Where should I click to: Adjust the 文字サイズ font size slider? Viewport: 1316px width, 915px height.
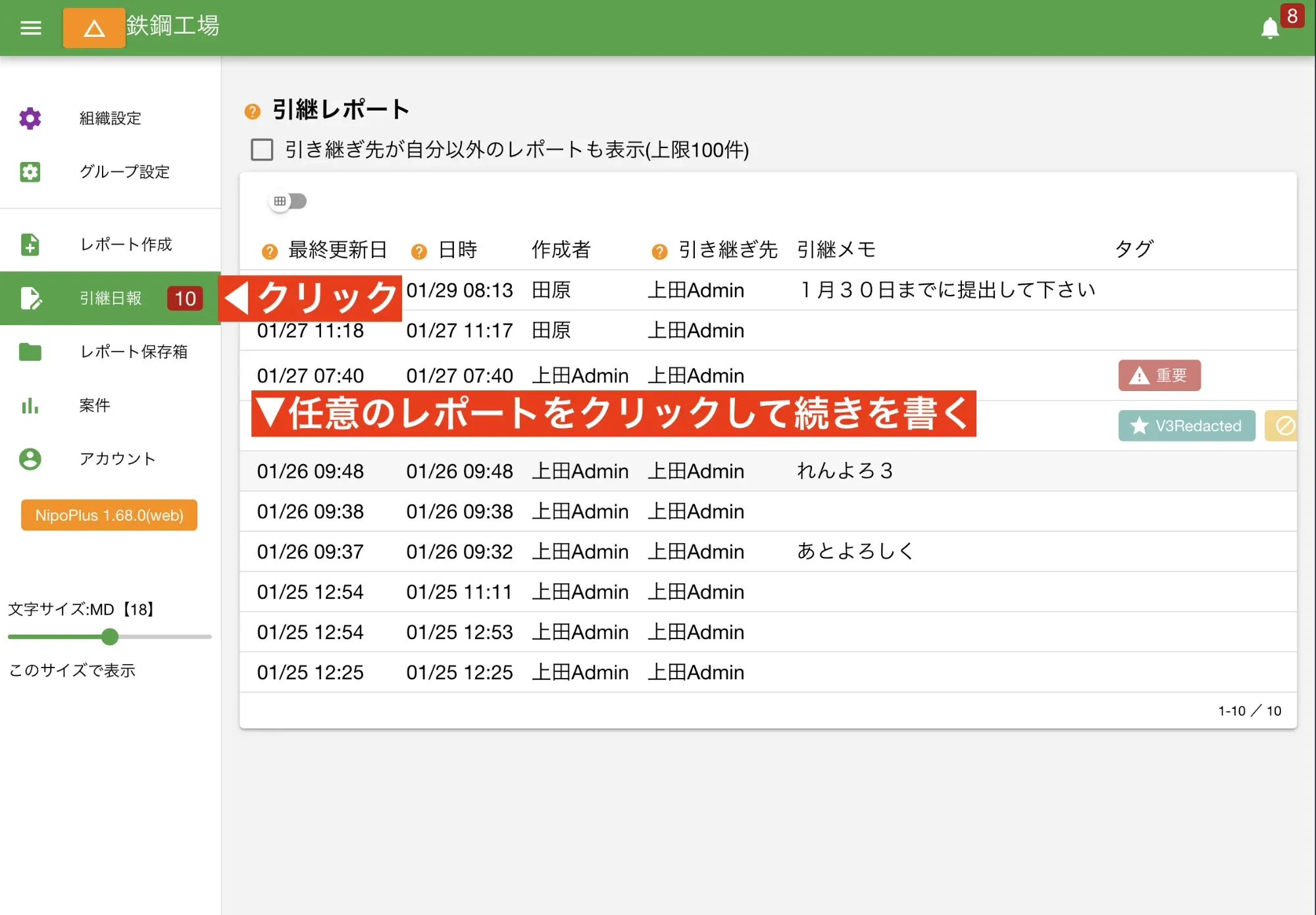tap(109, 637)
